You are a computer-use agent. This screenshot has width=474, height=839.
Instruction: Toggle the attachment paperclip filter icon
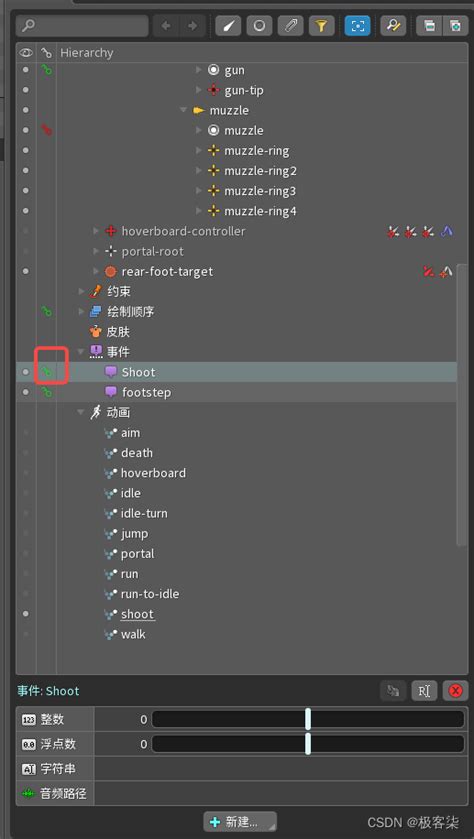coord(290,26)
